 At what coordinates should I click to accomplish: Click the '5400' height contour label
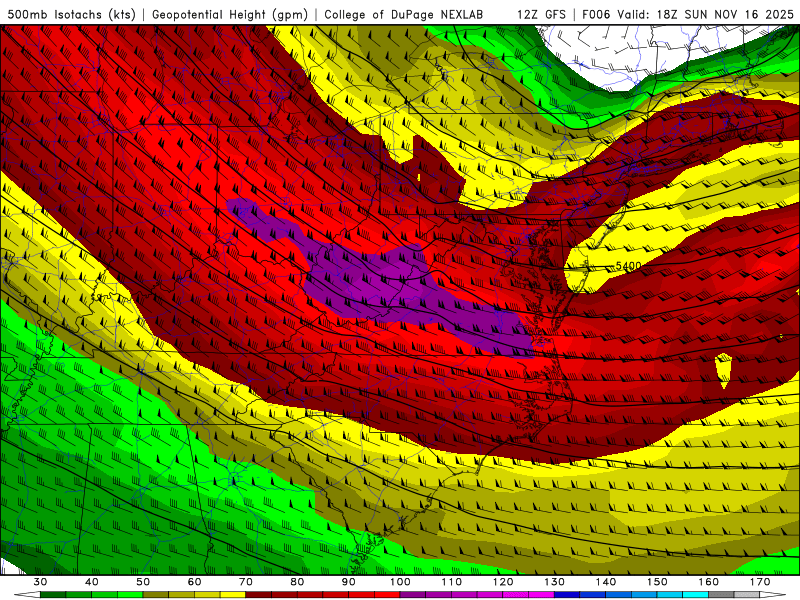[x=628, y=266]
